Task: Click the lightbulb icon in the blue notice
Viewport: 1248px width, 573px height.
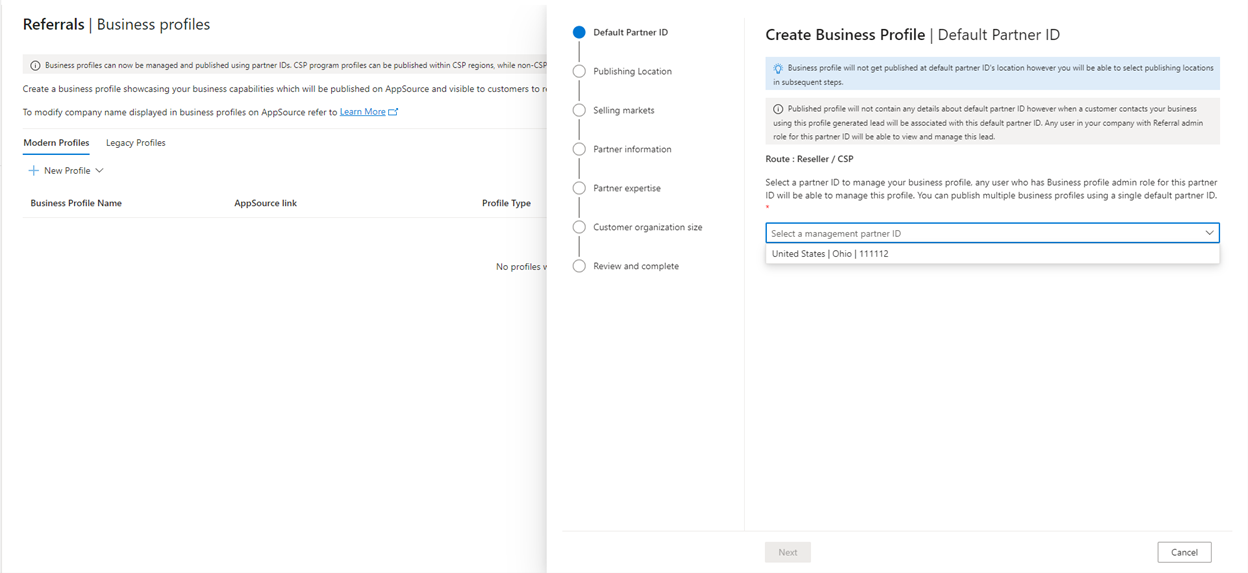Action: point(778,68)
